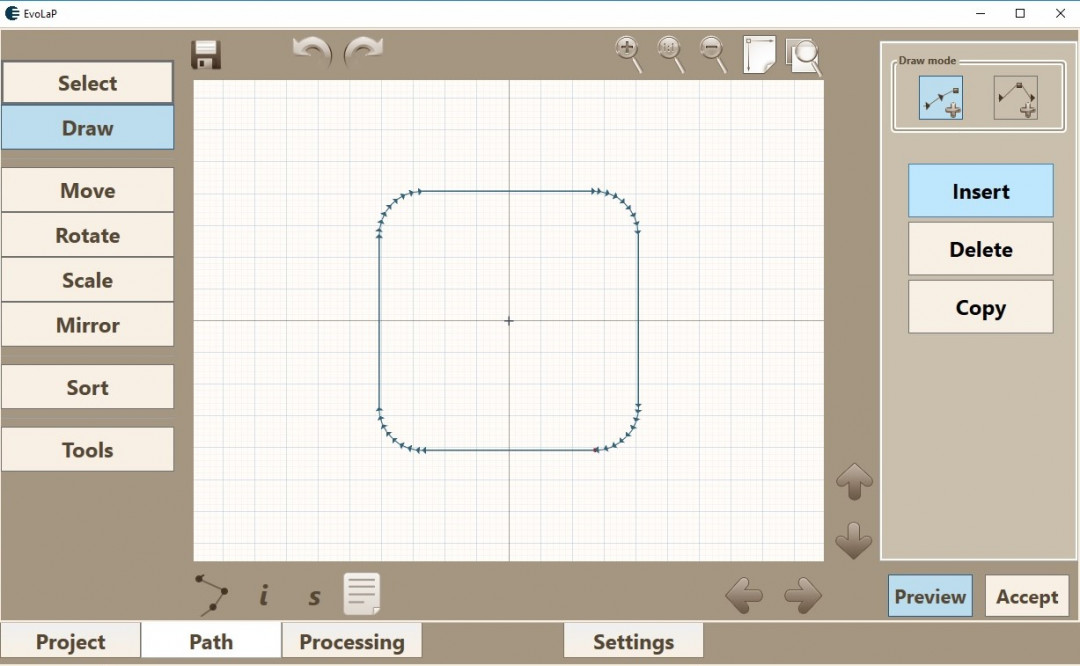Click the zoom-to-area magnifier icon

(803, 56)
